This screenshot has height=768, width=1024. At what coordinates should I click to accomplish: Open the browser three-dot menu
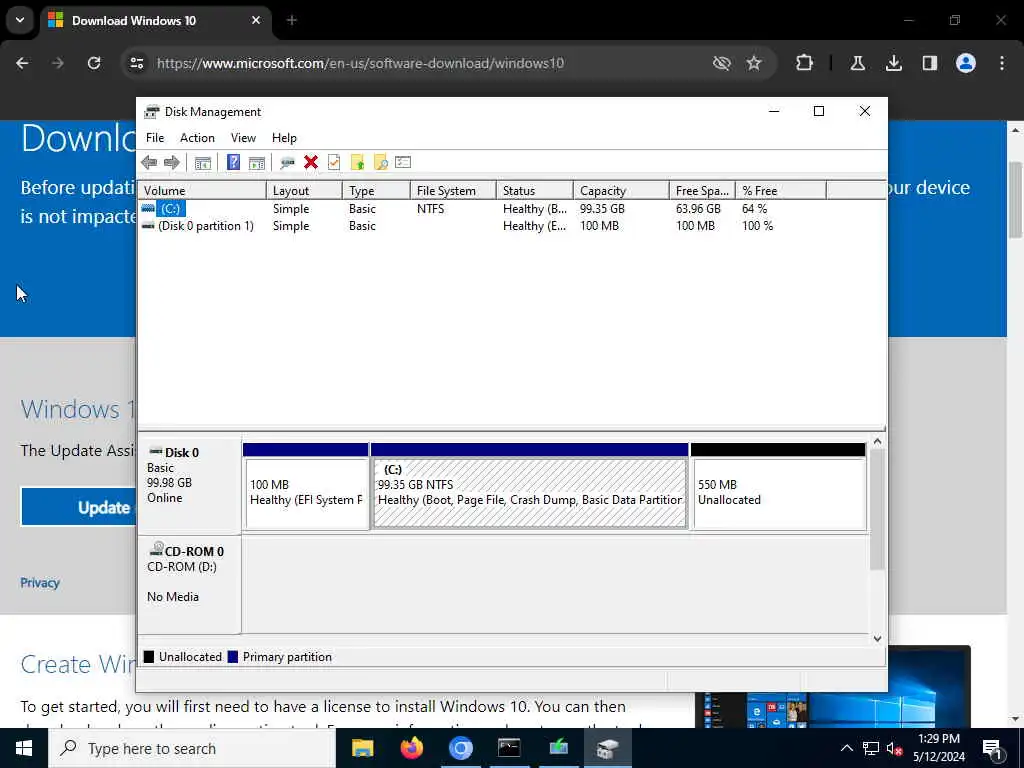click(x=1002, y=63)
